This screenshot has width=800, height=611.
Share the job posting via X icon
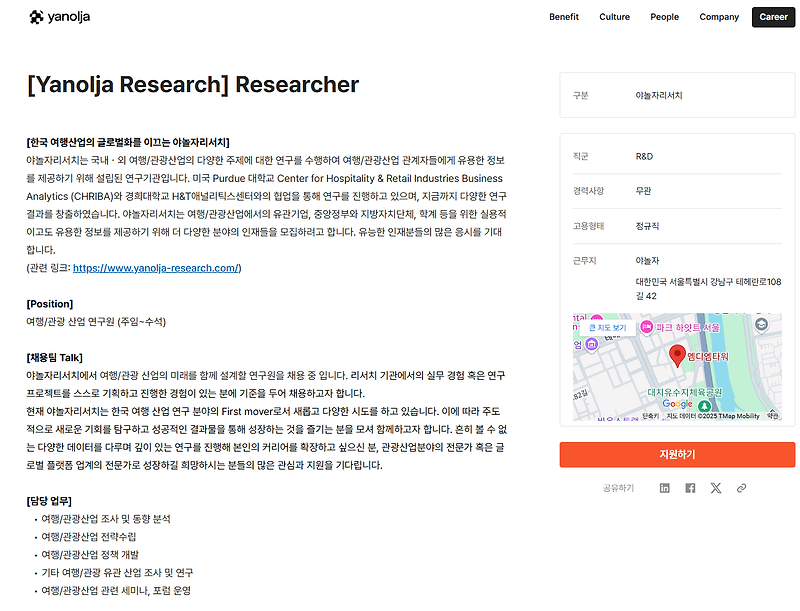[x=716, y=487]
